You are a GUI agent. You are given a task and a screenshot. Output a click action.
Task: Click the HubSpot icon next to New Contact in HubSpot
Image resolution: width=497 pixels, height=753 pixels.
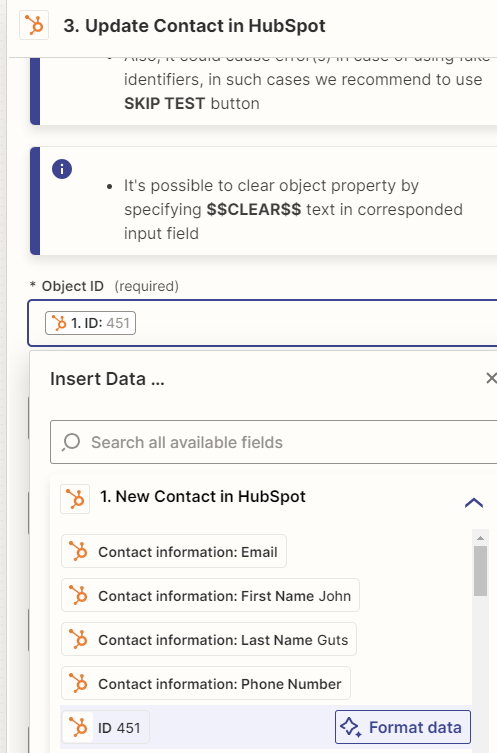(x=75, y=498)
